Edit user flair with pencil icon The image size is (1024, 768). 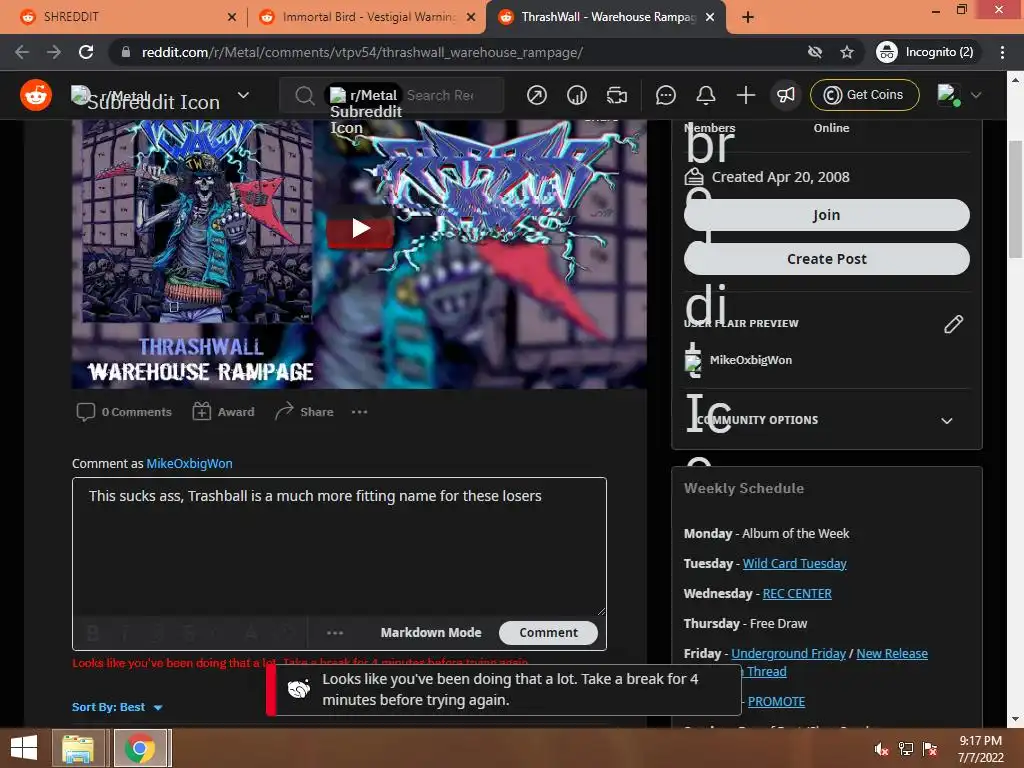953,324
